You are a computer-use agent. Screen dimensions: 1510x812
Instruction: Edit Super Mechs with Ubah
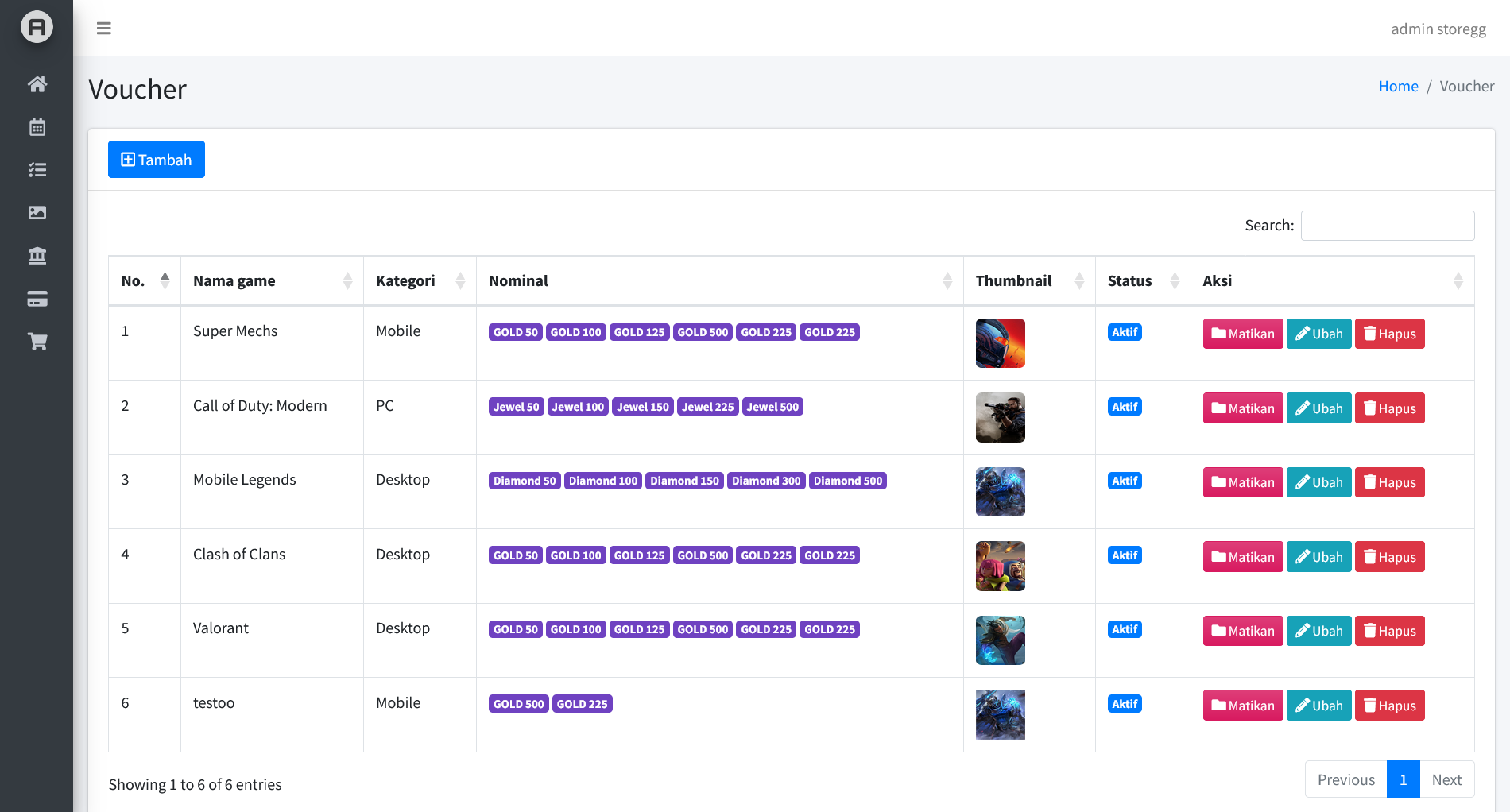pyautogui.click(x=1319, y=334)
